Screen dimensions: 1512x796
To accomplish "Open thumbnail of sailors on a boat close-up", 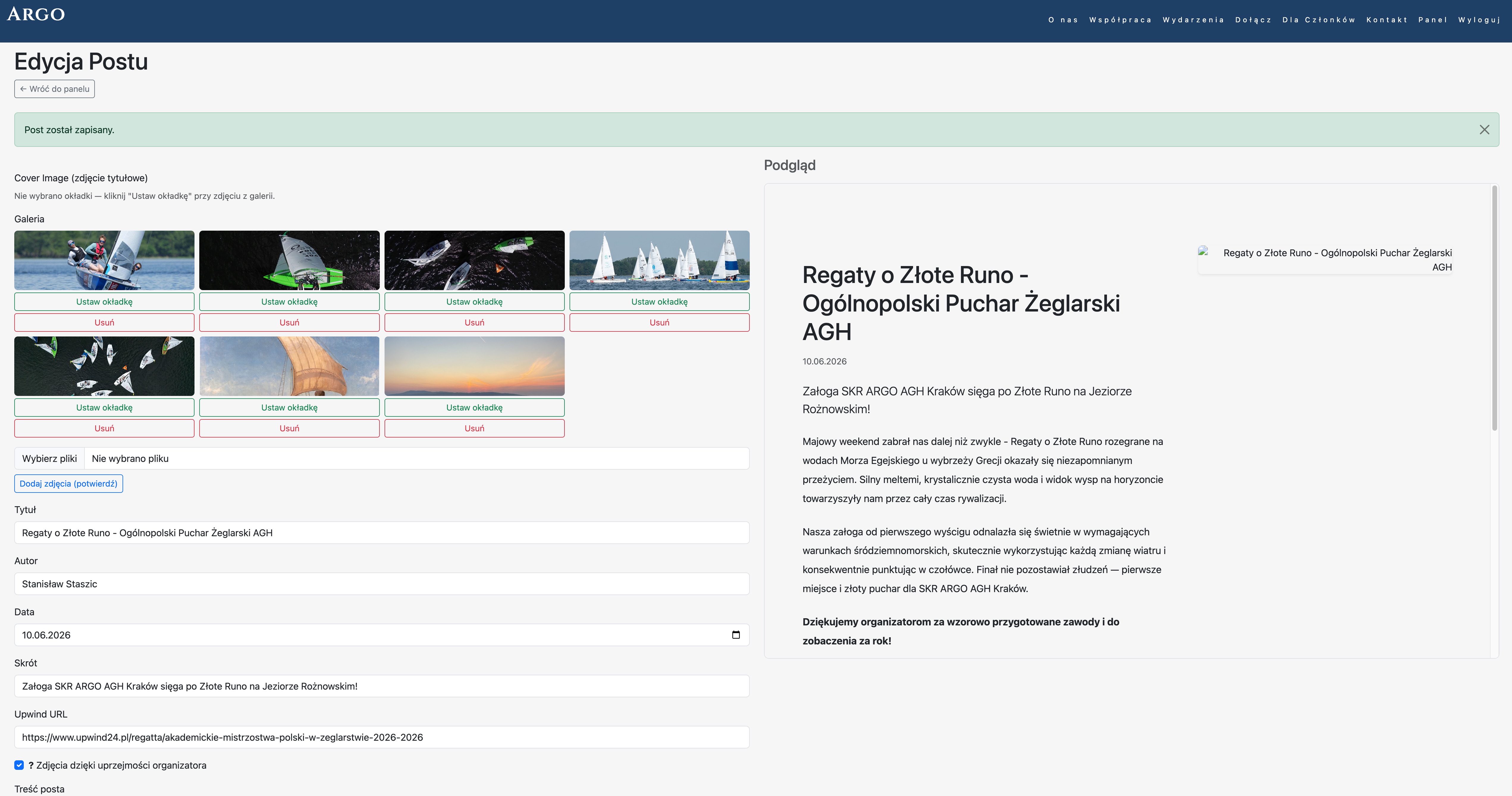I will click(104, 260).
